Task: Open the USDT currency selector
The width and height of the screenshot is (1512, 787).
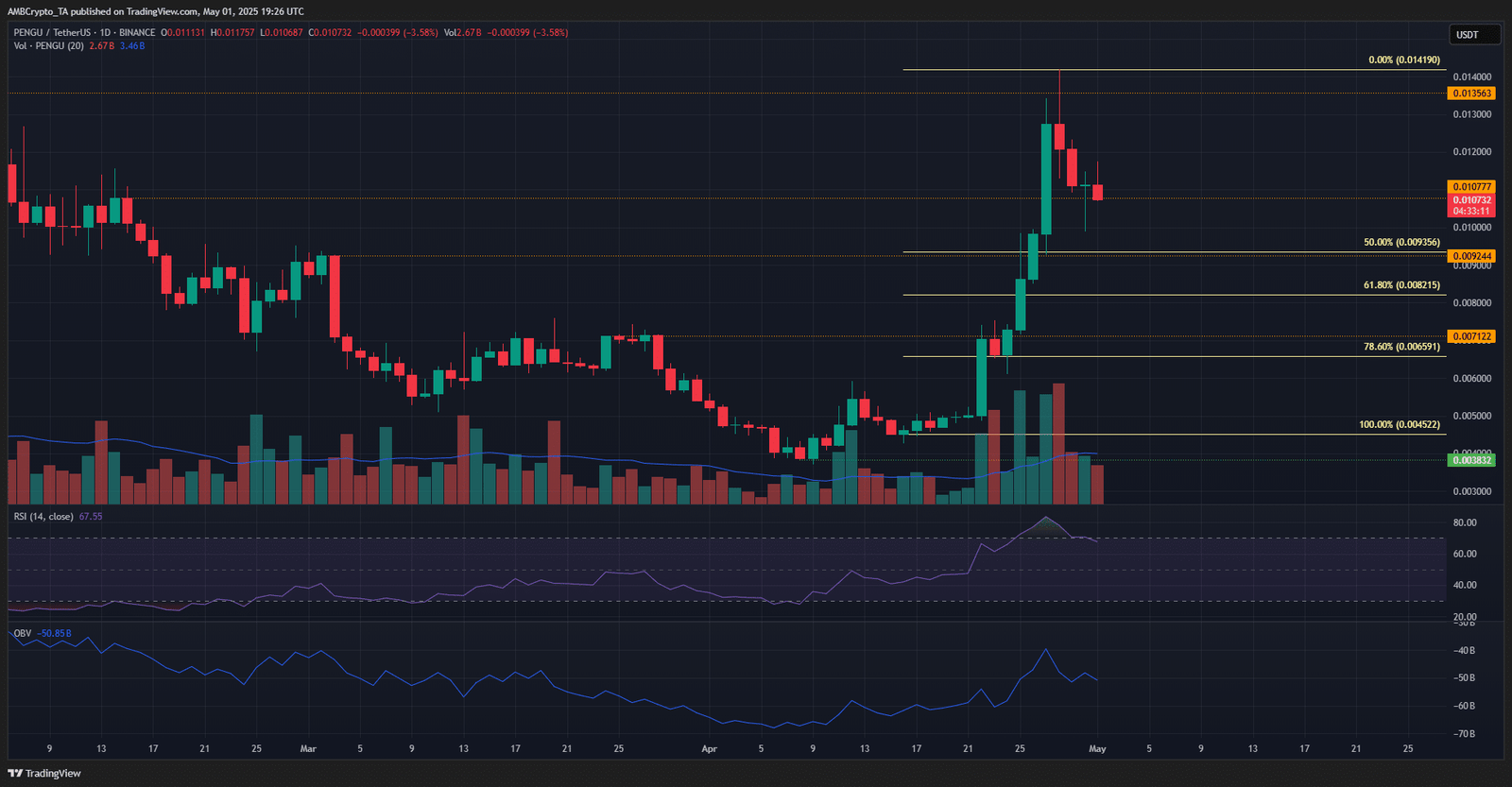Action: pyautogui.click(x=1475, y=35)
